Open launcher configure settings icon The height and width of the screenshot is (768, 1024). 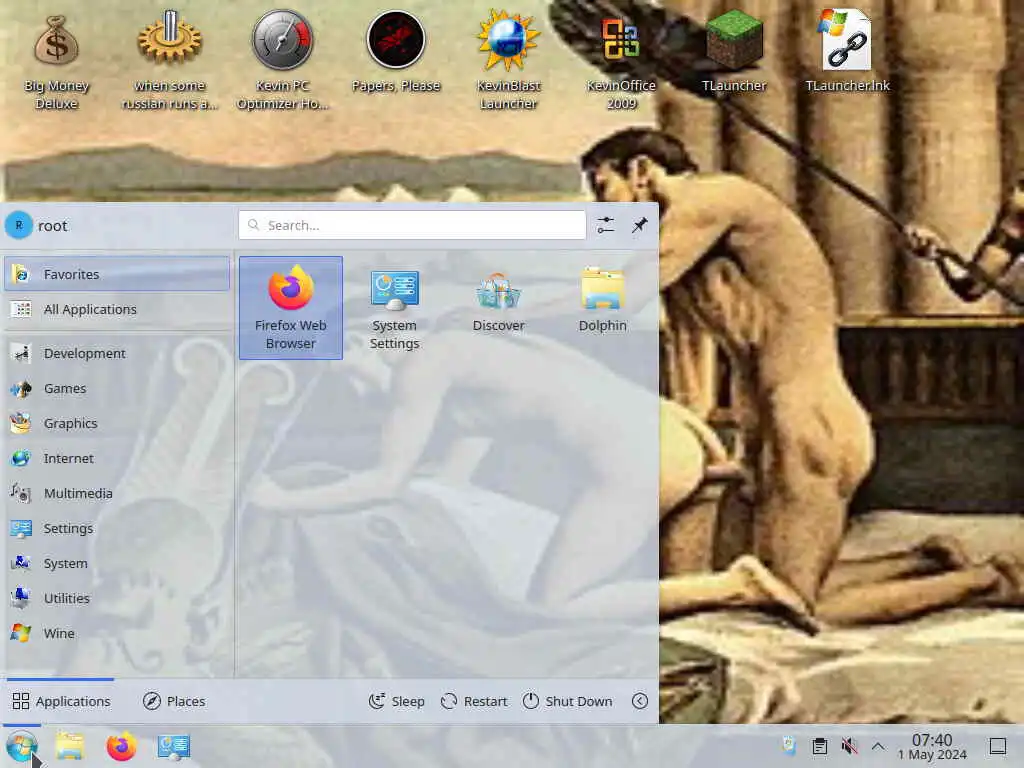[x=605, y=225]
